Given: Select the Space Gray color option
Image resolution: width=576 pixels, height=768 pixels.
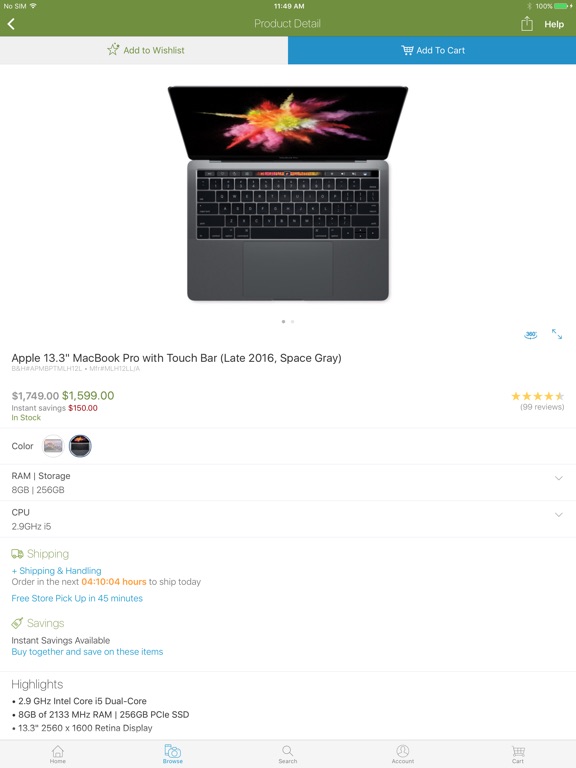Looking at the screenshot, I should click(80, 446).
